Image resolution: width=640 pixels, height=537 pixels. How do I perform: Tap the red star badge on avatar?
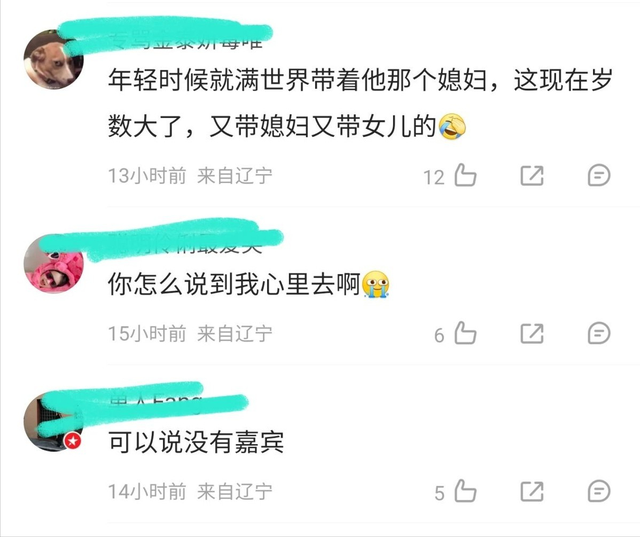[73, 441]
